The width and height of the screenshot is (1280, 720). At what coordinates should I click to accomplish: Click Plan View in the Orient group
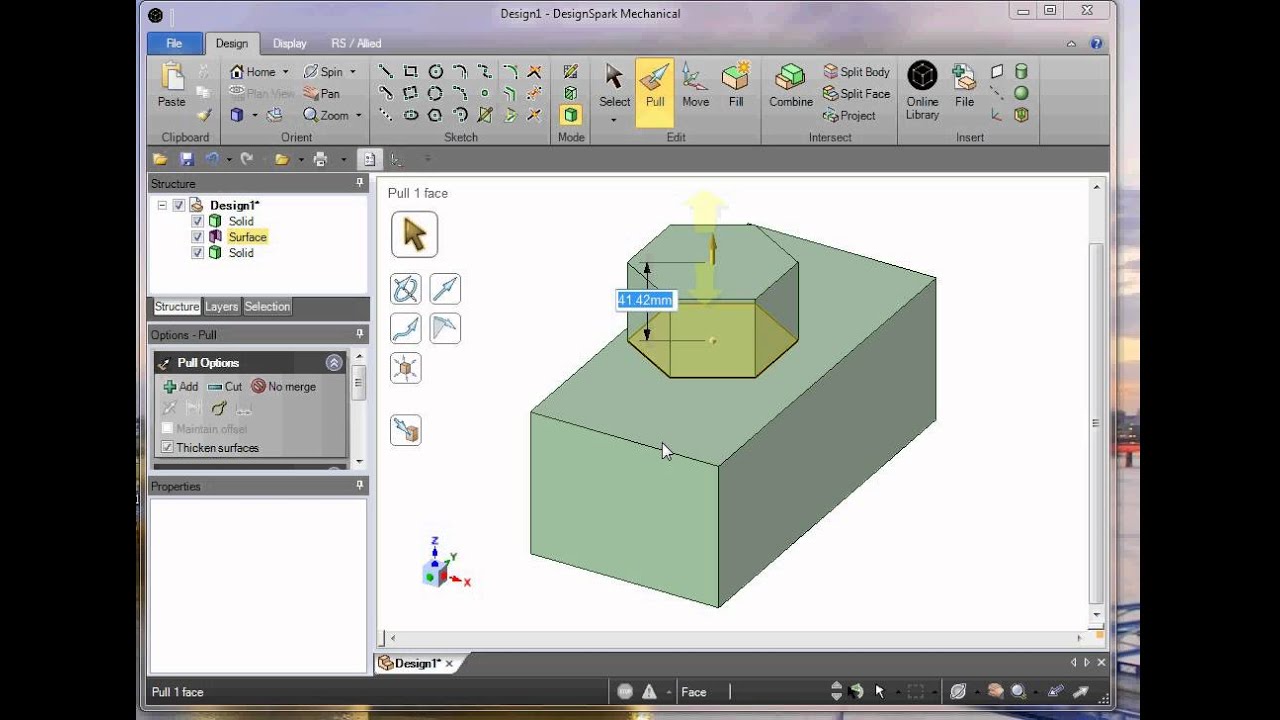click(x=261, y=94)
